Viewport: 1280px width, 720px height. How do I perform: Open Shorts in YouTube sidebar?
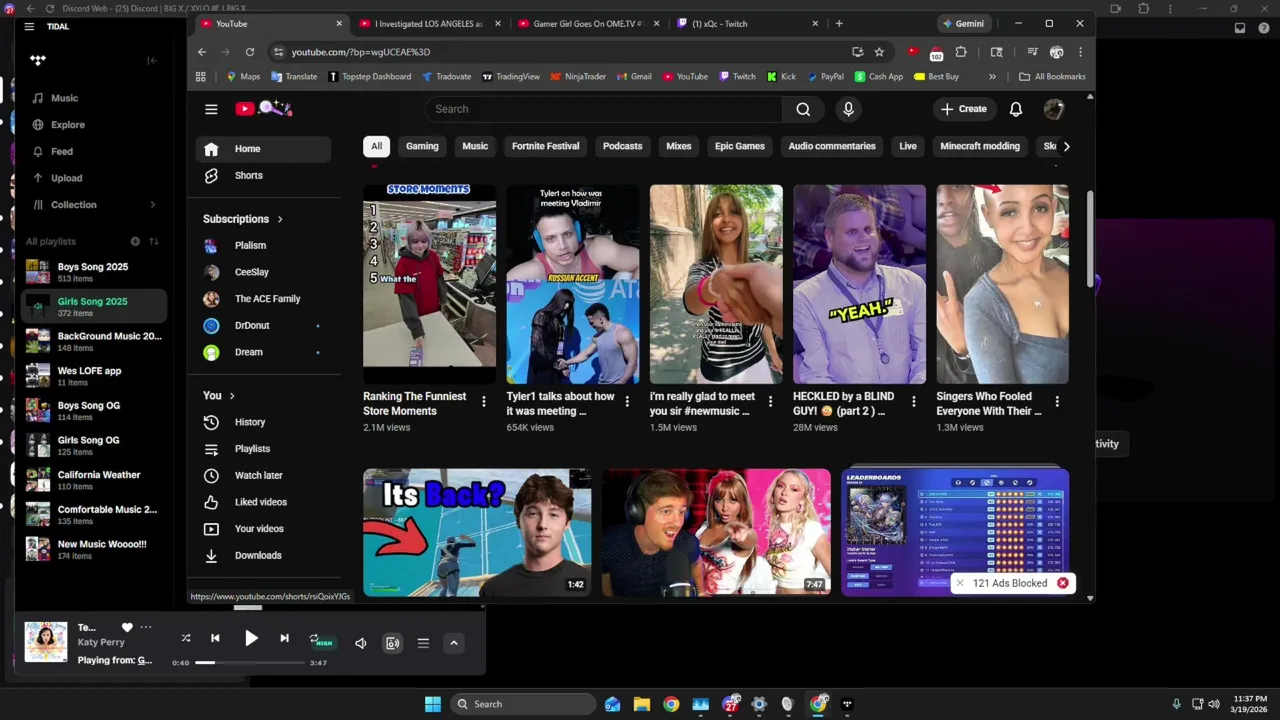click(264, 175)
